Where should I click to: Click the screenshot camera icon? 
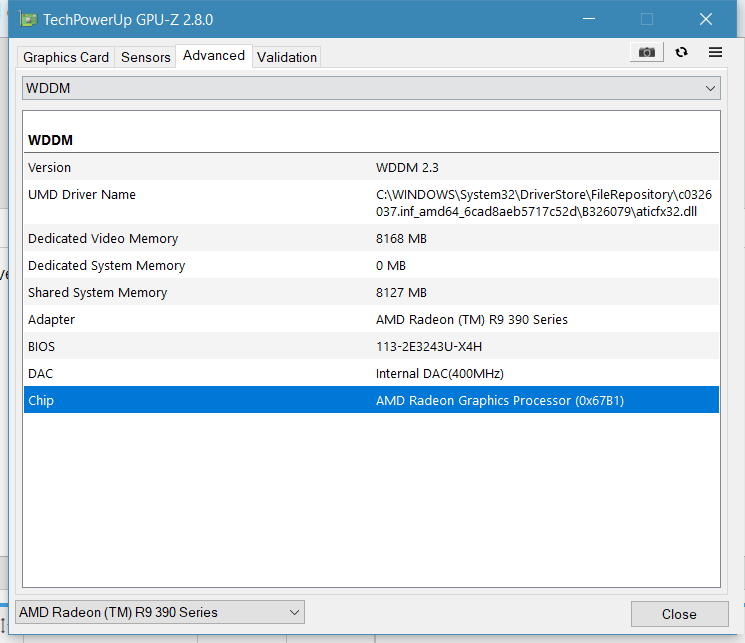pyautogui.click(x=647, y=52)
